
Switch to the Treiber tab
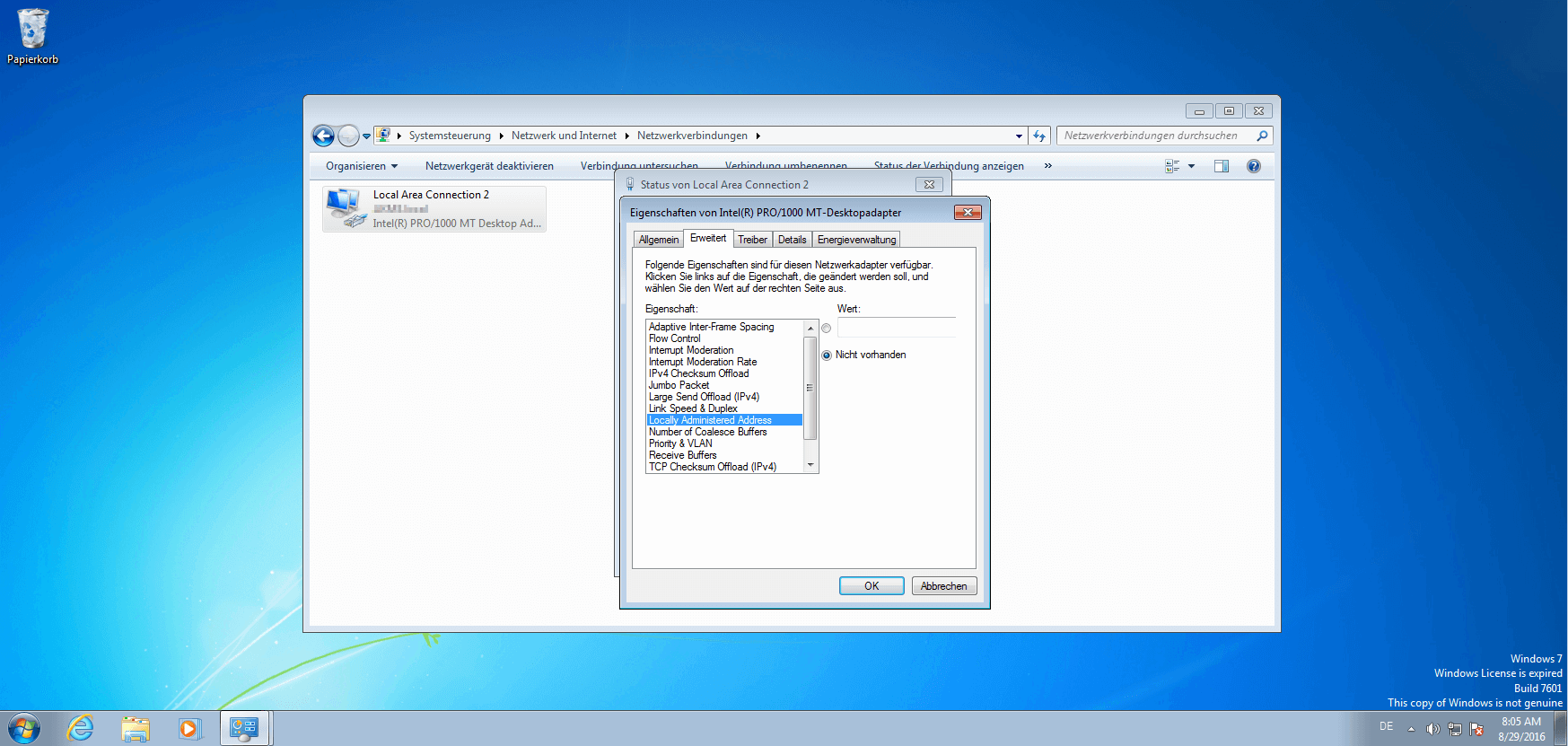click(752, 240)
